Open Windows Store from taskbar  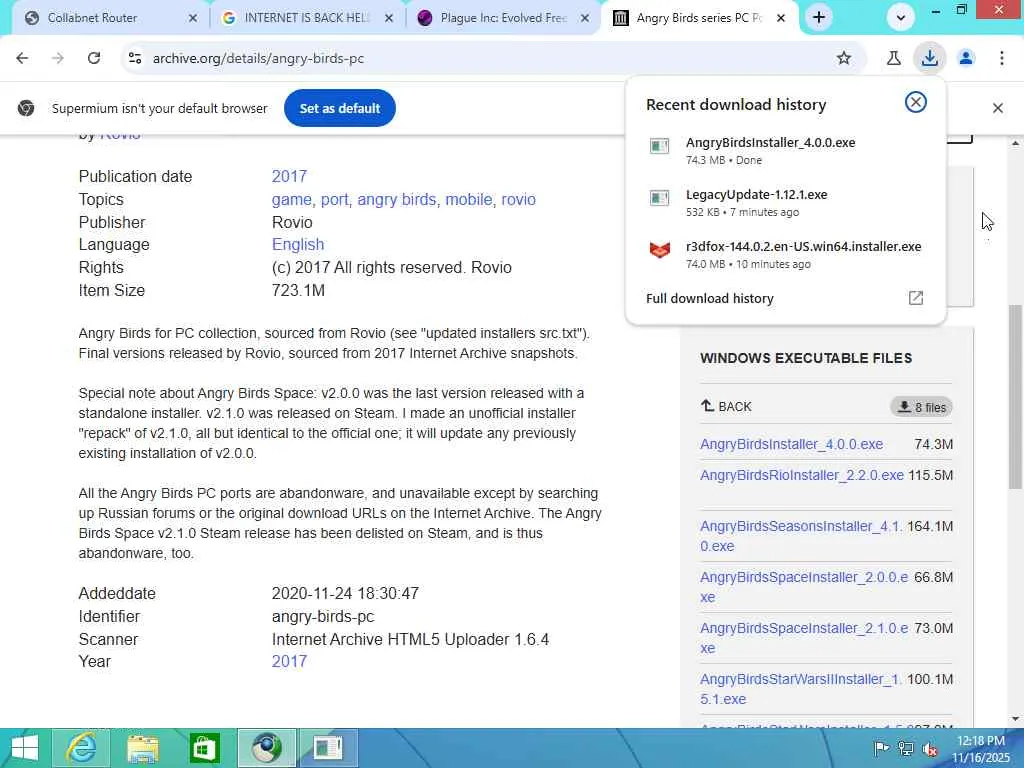204,748
